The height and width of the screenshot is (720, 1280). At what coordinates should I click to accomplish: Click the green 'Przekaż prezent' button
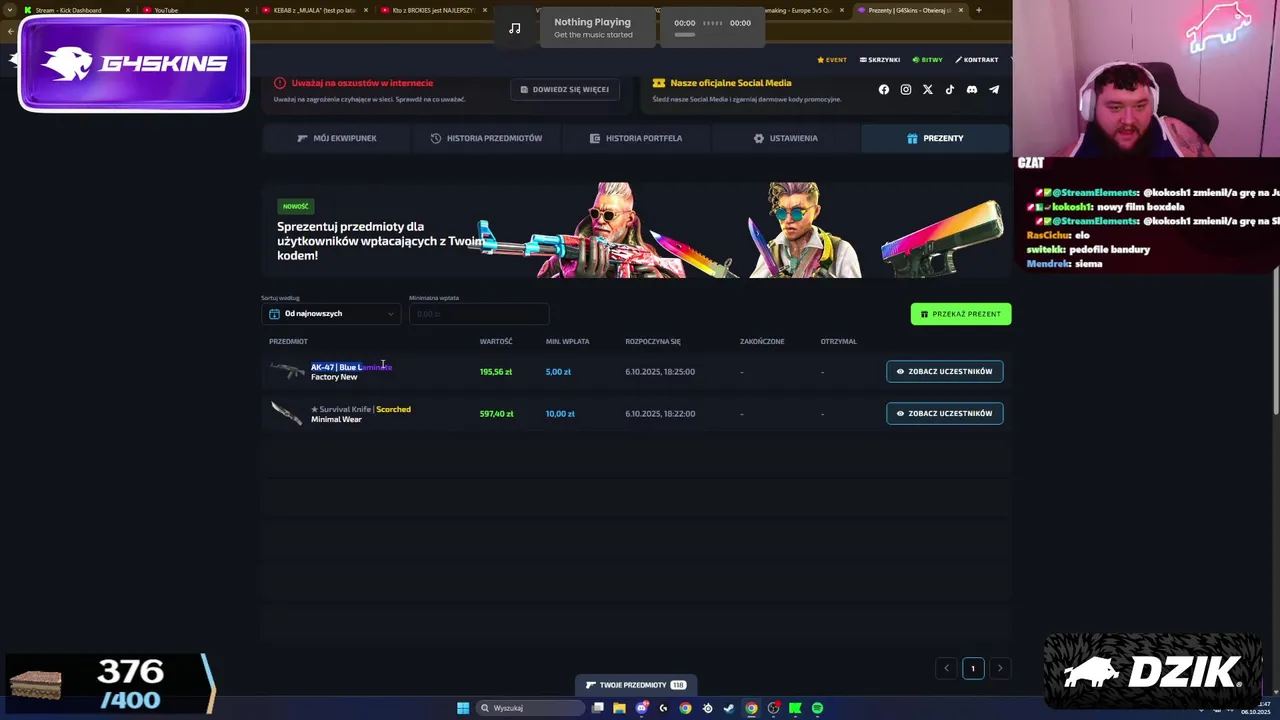[961, 314]
